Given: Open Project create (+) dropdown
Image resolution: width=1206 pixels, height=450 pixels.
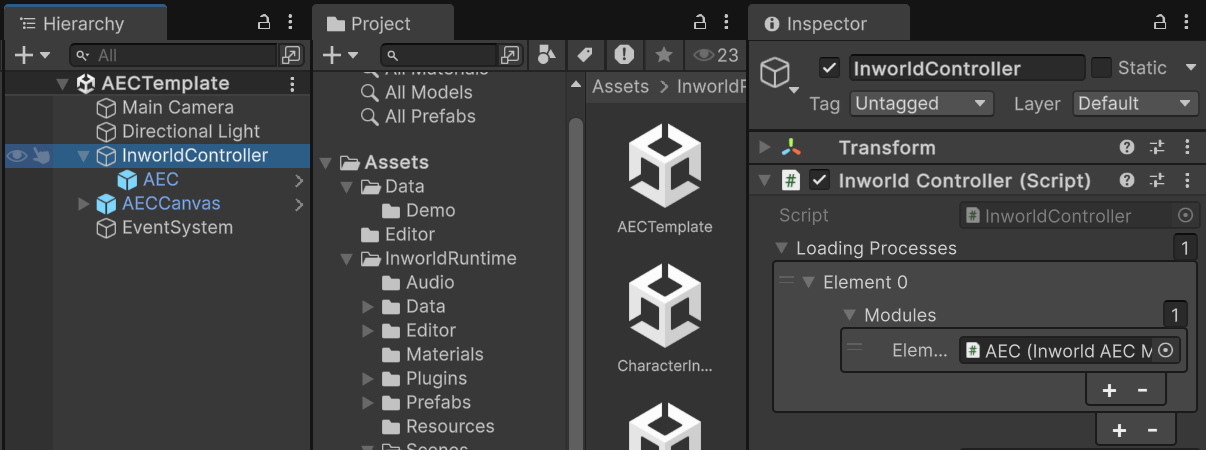Looking at the screenshot, I should (x=340, y=55).
